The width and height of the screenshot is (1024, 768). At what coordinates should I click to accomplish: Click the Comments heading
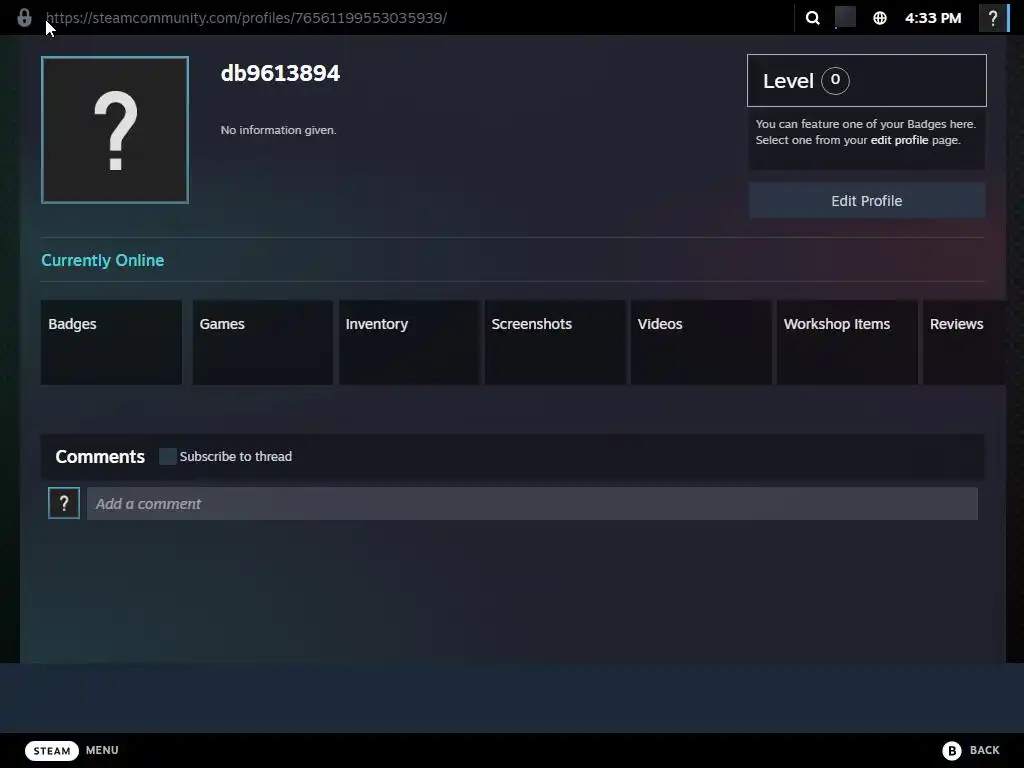pyautogui.click(x=100, y=456)
